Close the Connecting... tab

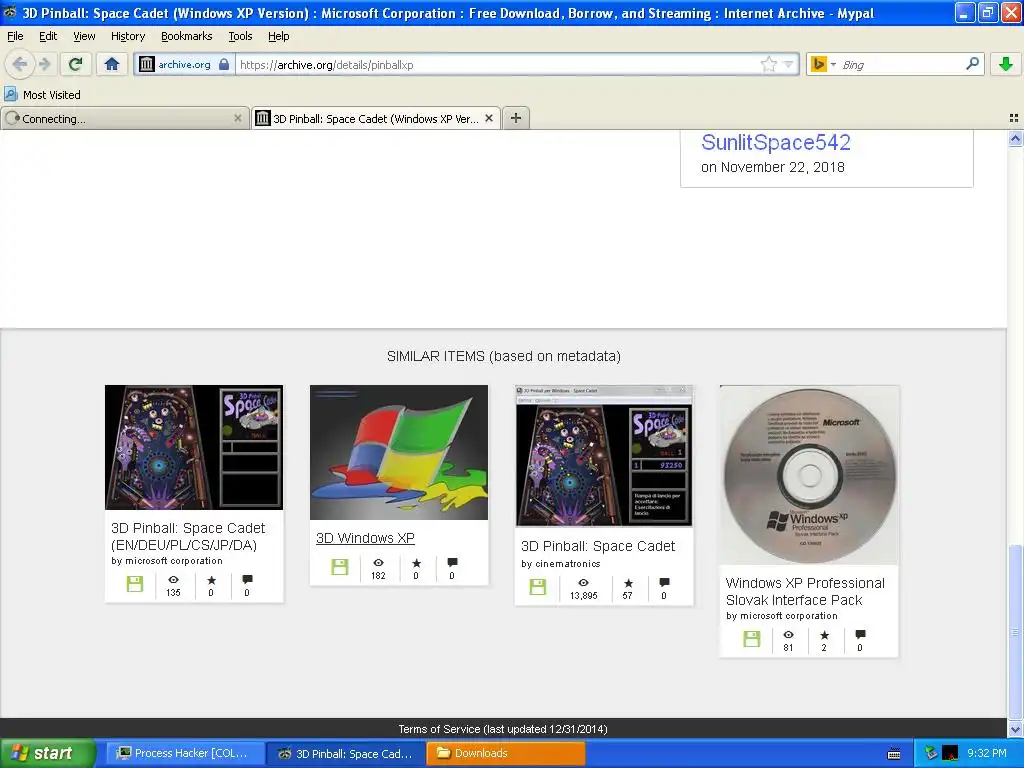238,118
